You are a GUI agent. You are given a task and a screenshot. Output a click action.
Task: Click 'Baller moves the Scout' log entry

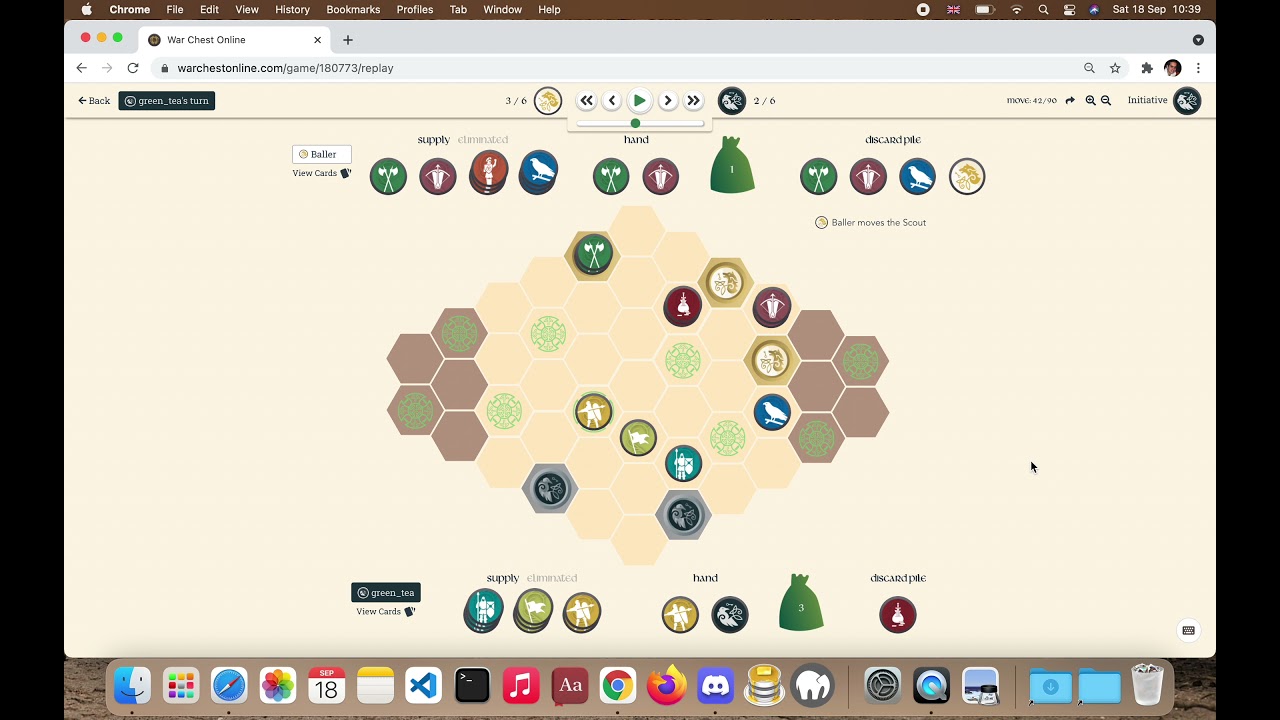pos(871,222)
